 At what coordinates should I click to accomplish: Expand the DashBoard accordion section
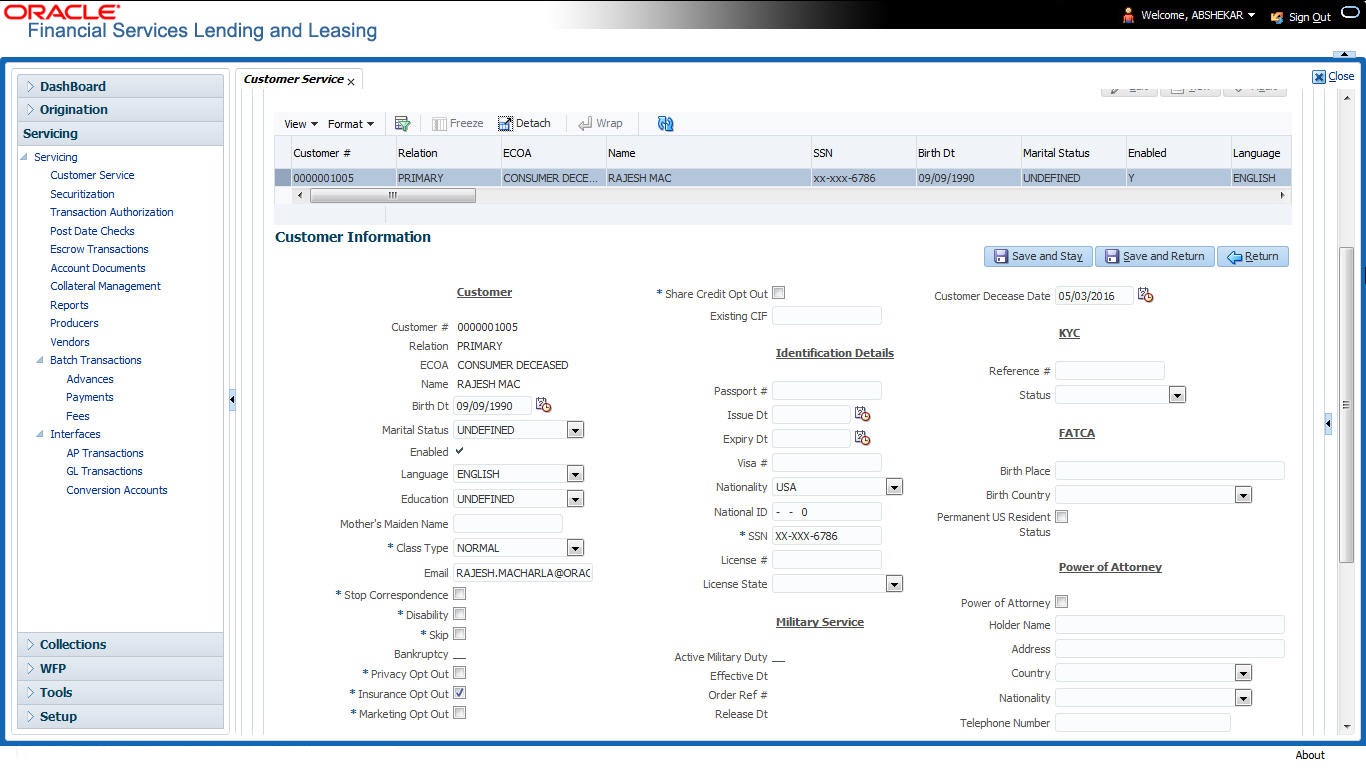coord(120,86)
